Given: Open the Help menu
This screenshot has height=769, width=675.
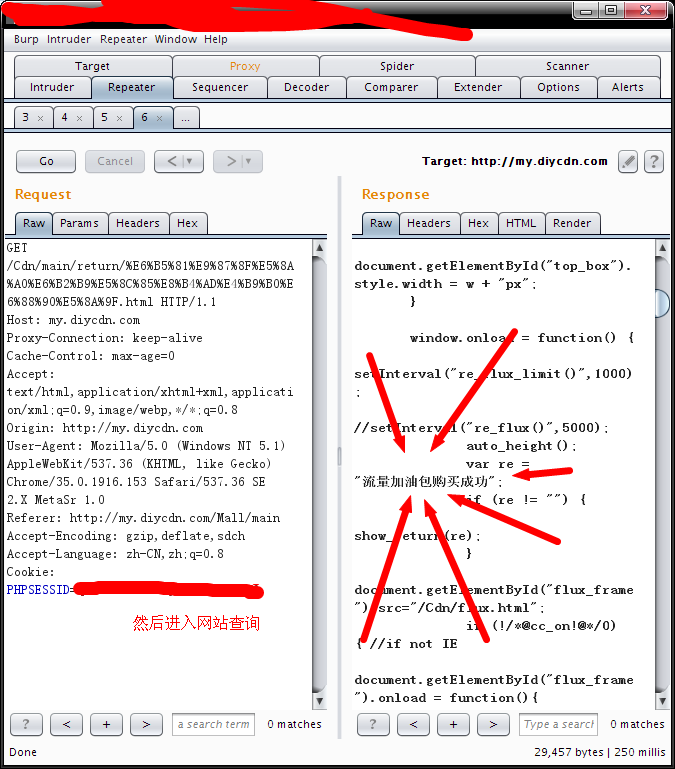Looking at the screenshot, I should point(215,39).
